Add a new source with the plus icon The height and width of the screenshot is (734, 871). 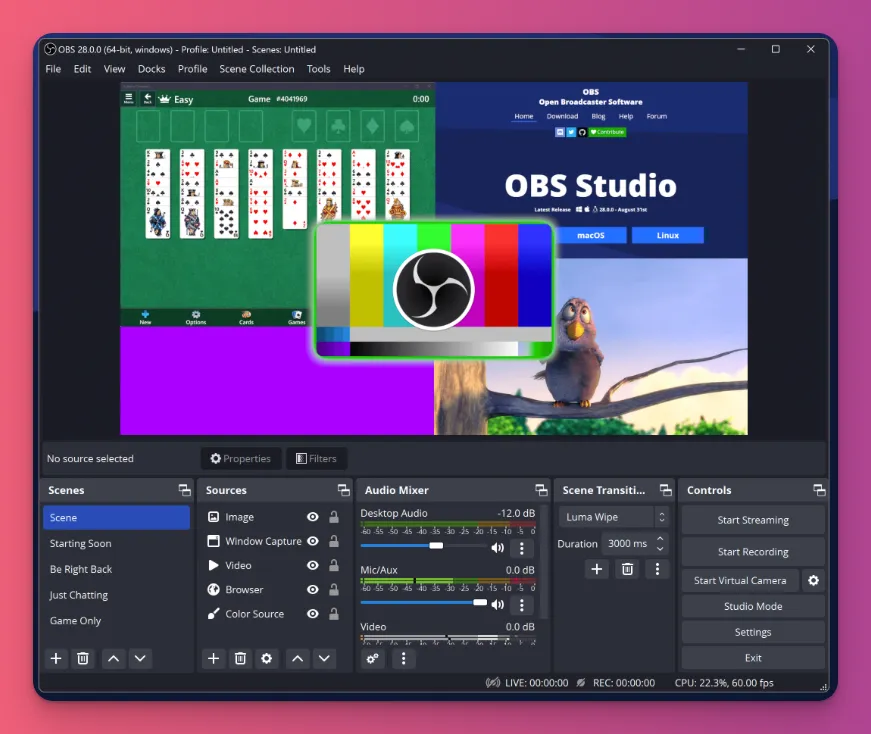point(214,659)
